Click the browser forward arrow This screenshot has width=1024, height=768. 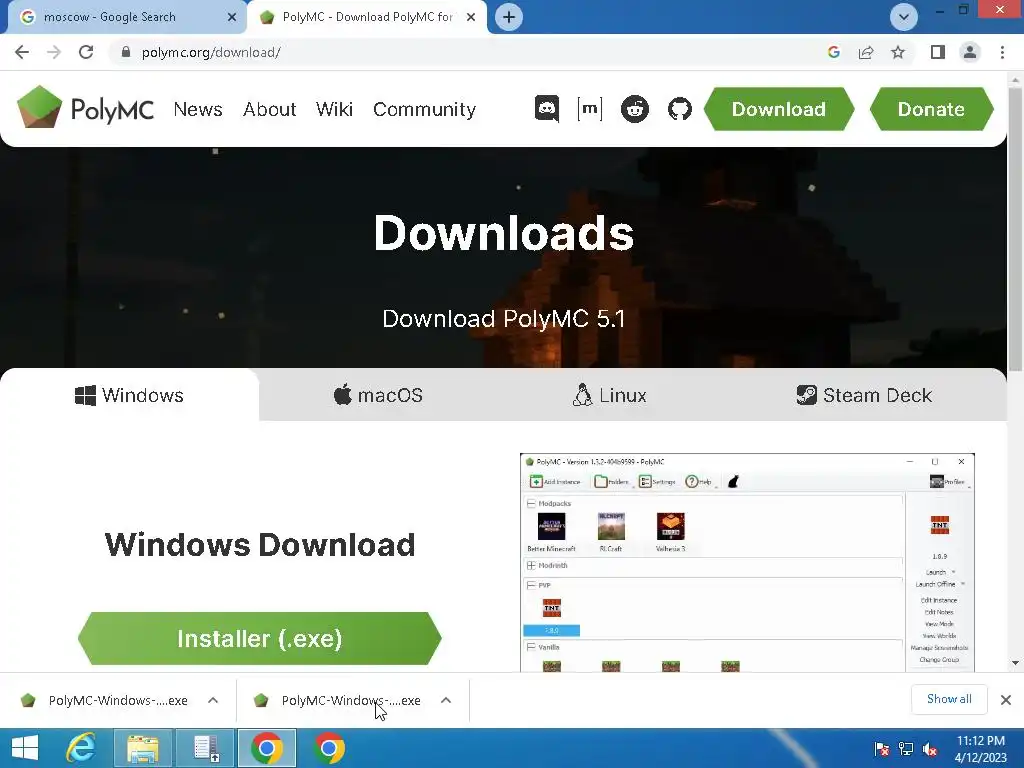(54, 52)
